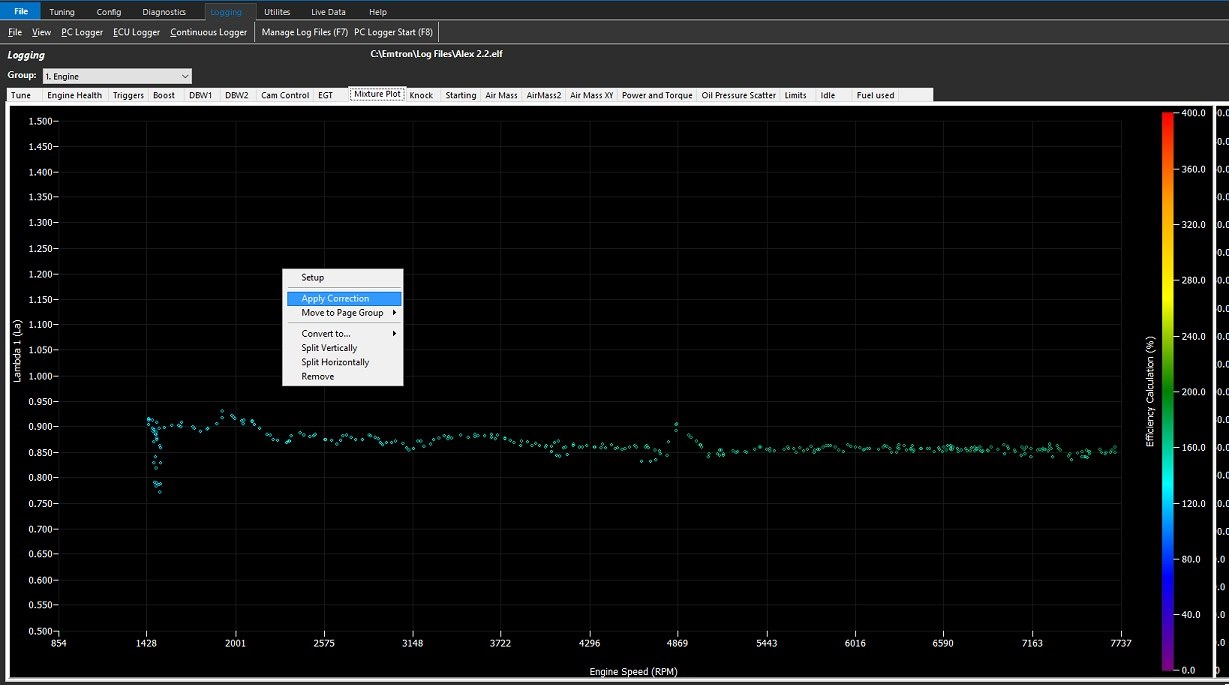Open the ECU Logger menu

click(136, 32)
